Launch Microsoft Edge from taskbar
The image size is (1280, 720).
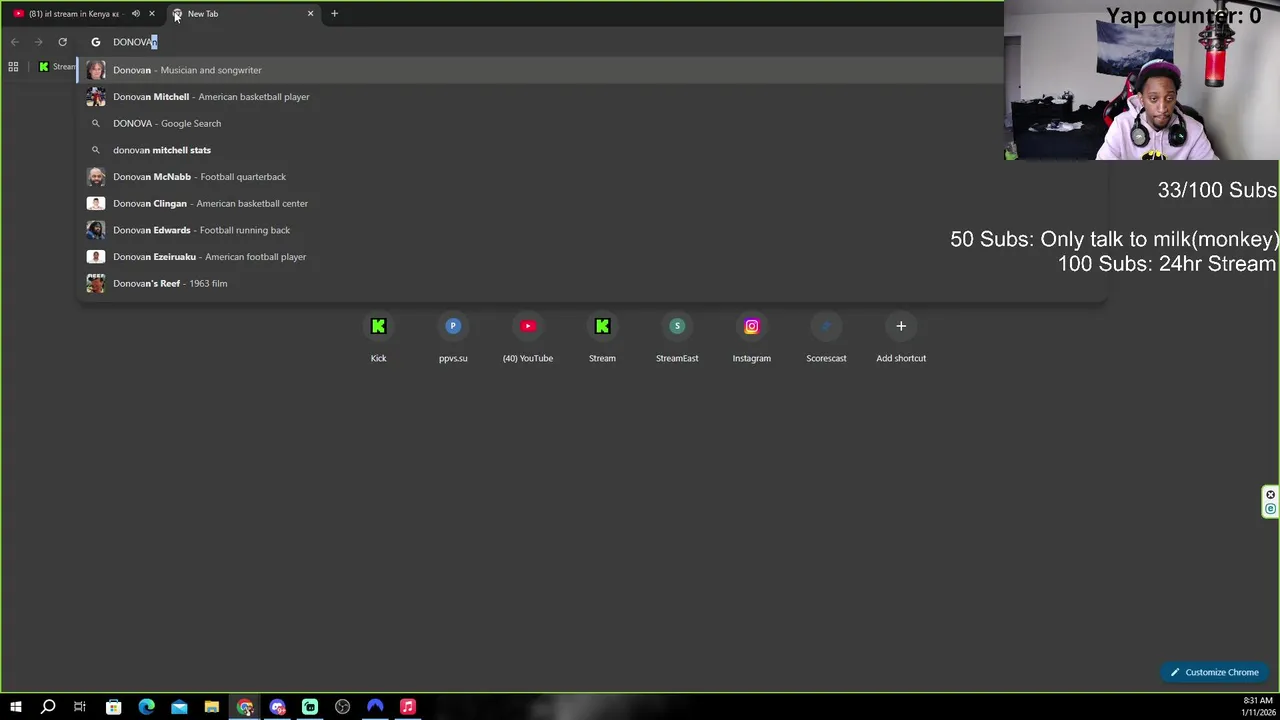pyautogui.click(x=146, y=707)
